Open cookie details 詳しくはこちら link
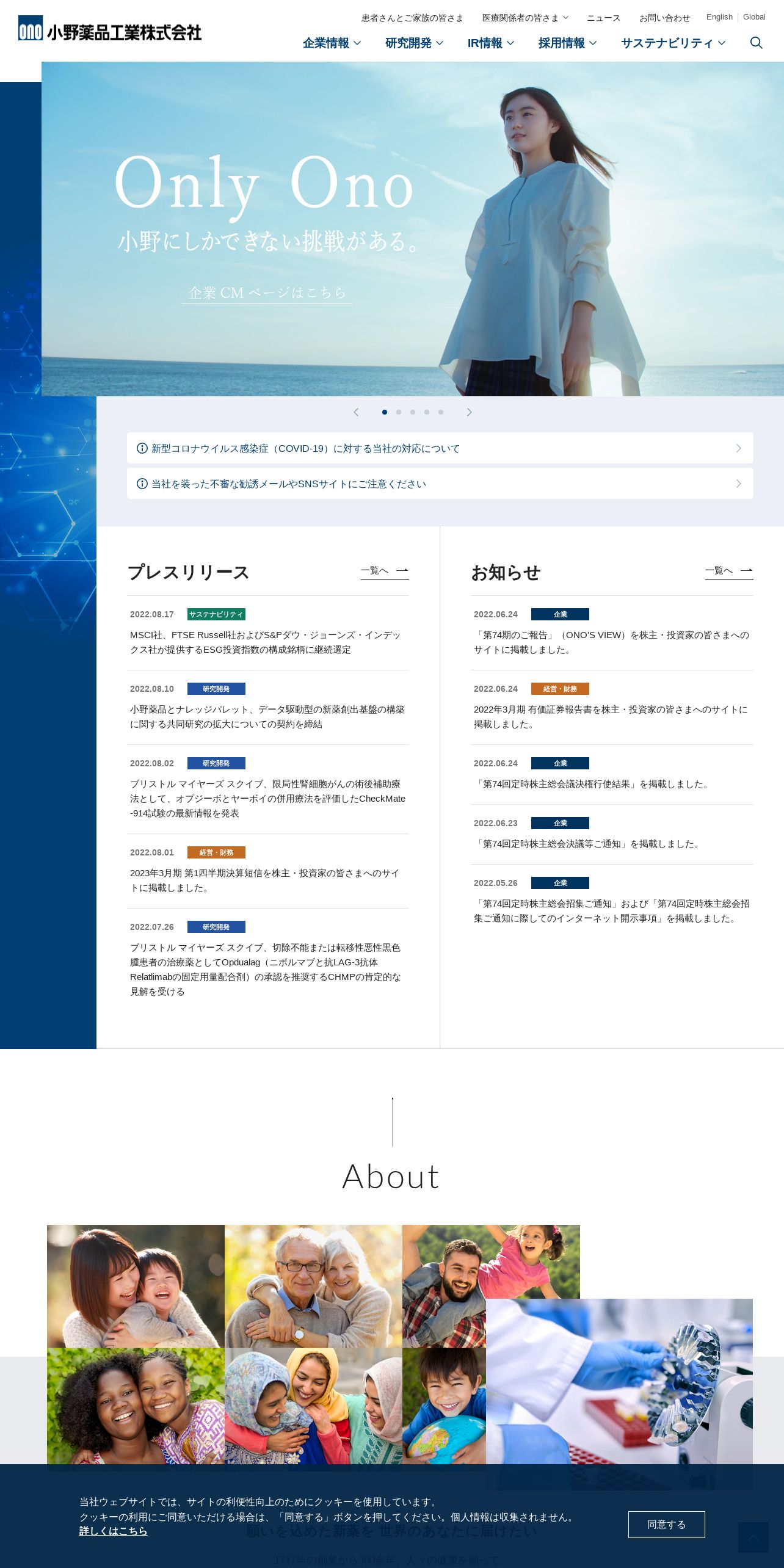784x1568 pixels. 114,1531
